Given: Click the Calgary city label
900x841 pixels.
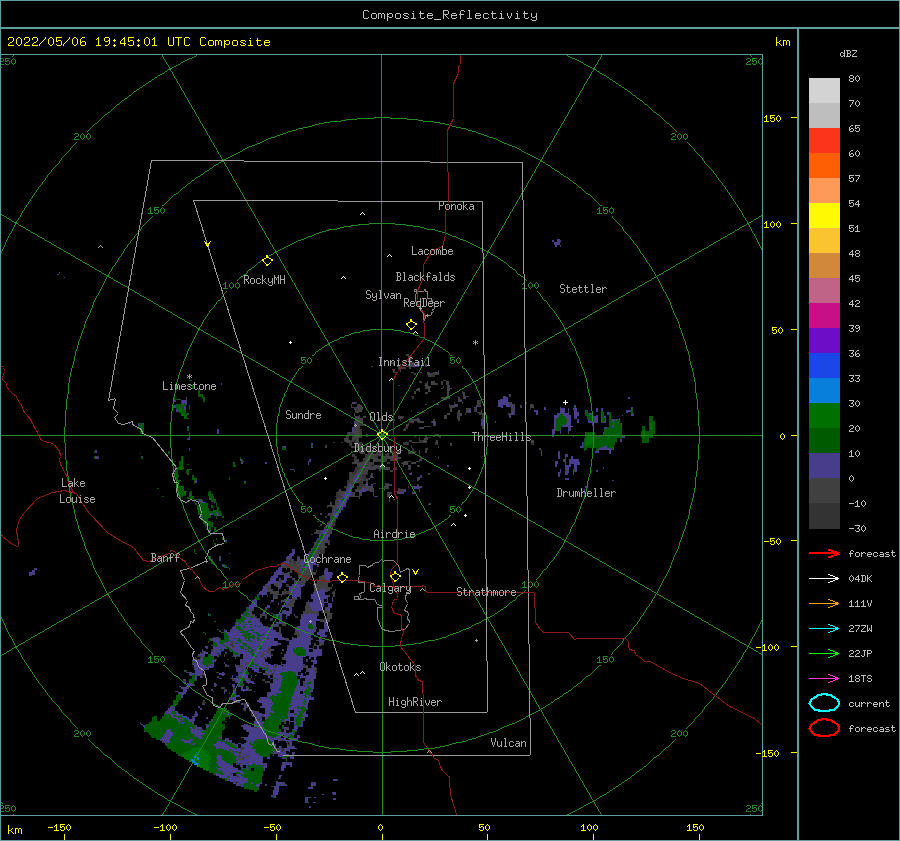Looking at the screenshot, I should (x=390, y=588).
